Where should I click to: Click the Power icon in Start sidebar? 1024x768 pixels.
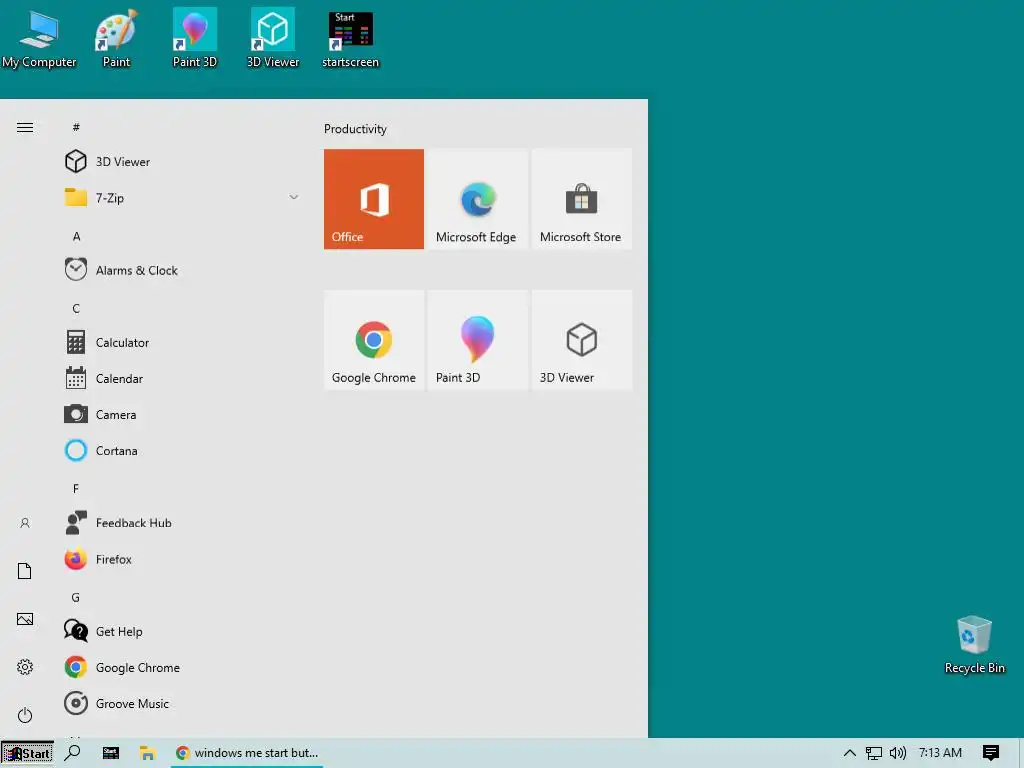[25, 715]
